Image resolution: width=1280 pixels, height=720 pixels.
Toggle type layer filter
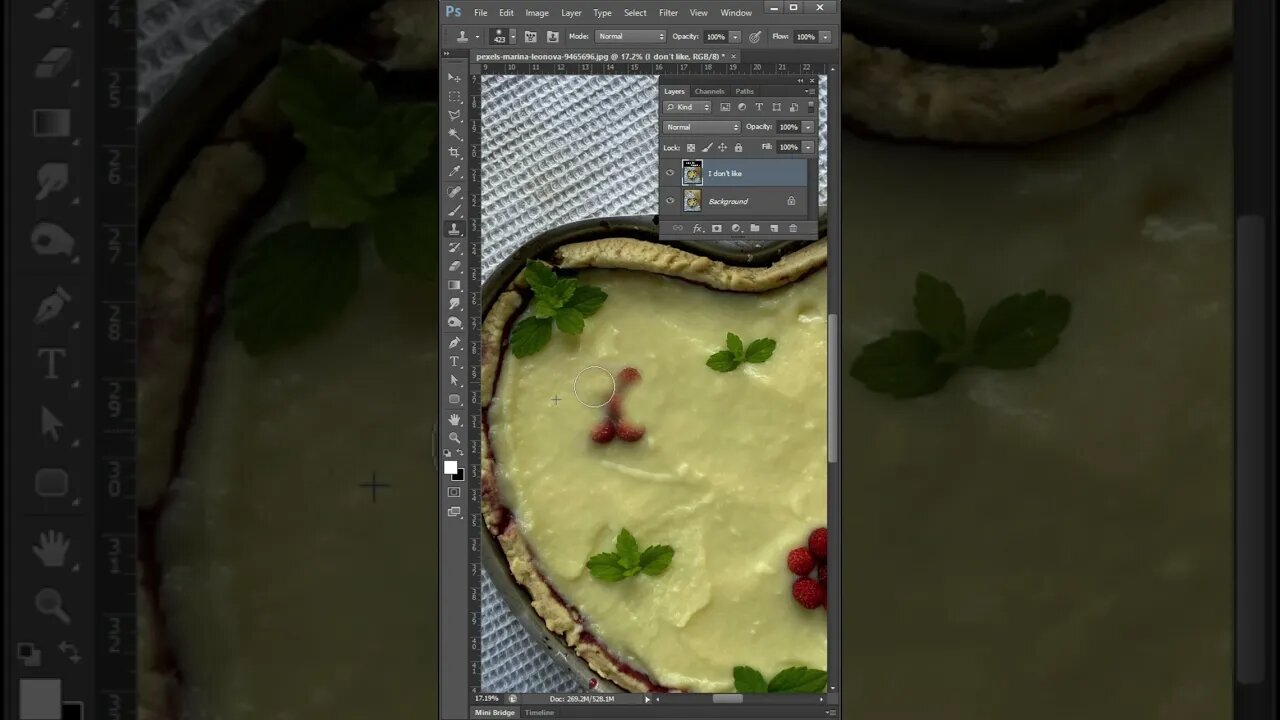click(759, 107)
